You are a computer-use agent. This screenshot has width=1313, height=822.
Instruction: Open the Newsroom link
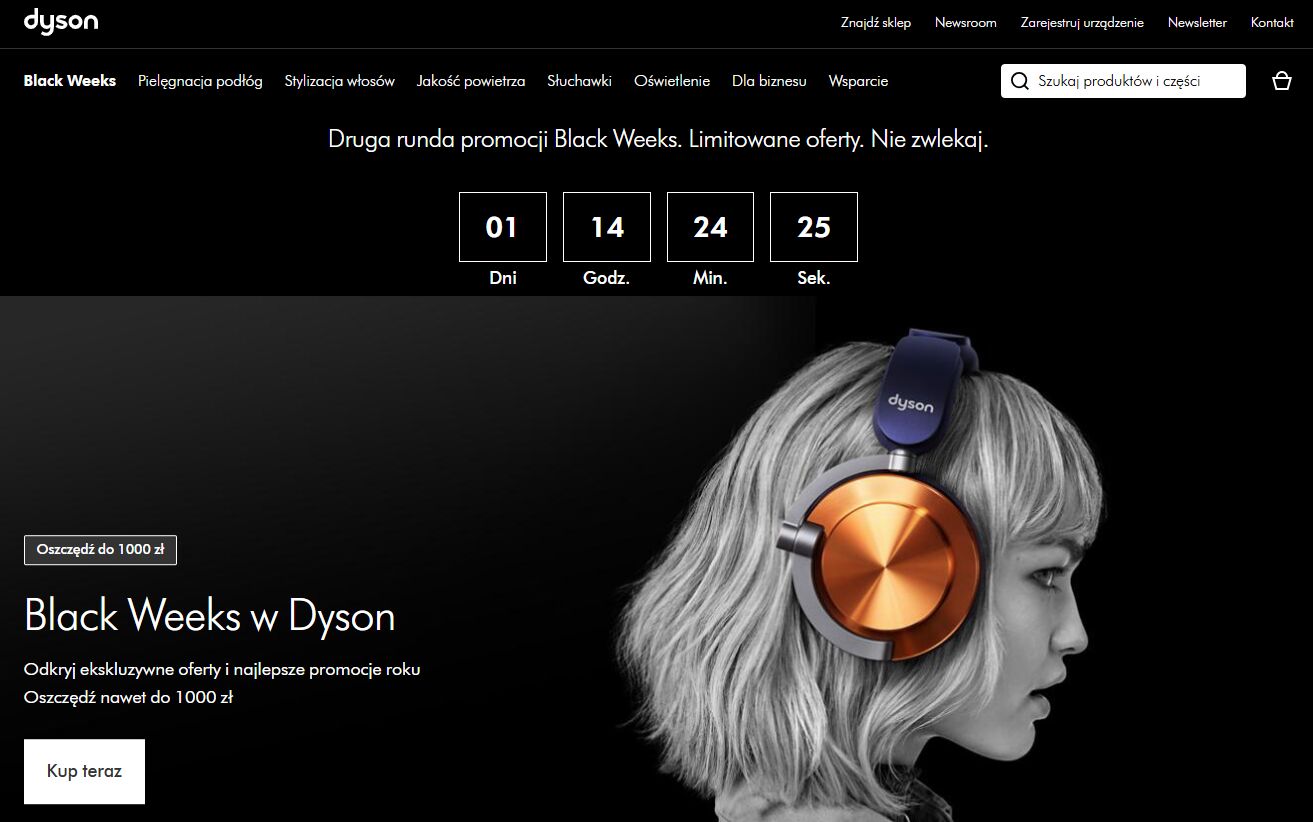[966, 22]
